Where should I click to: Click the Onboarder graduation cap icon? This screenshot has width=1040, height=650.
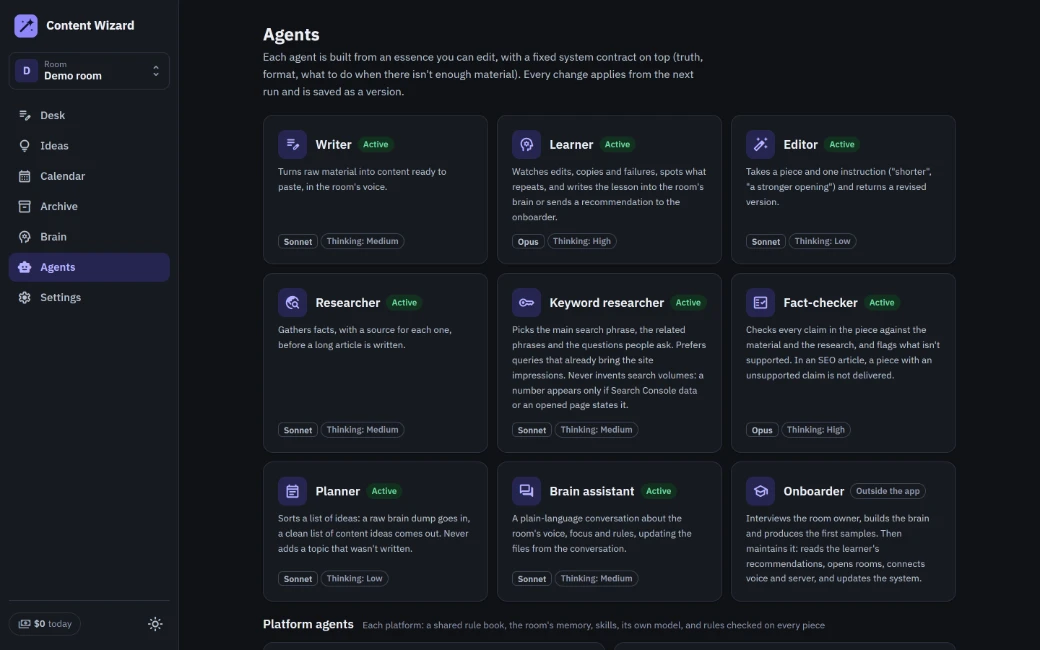pos(760,491)
